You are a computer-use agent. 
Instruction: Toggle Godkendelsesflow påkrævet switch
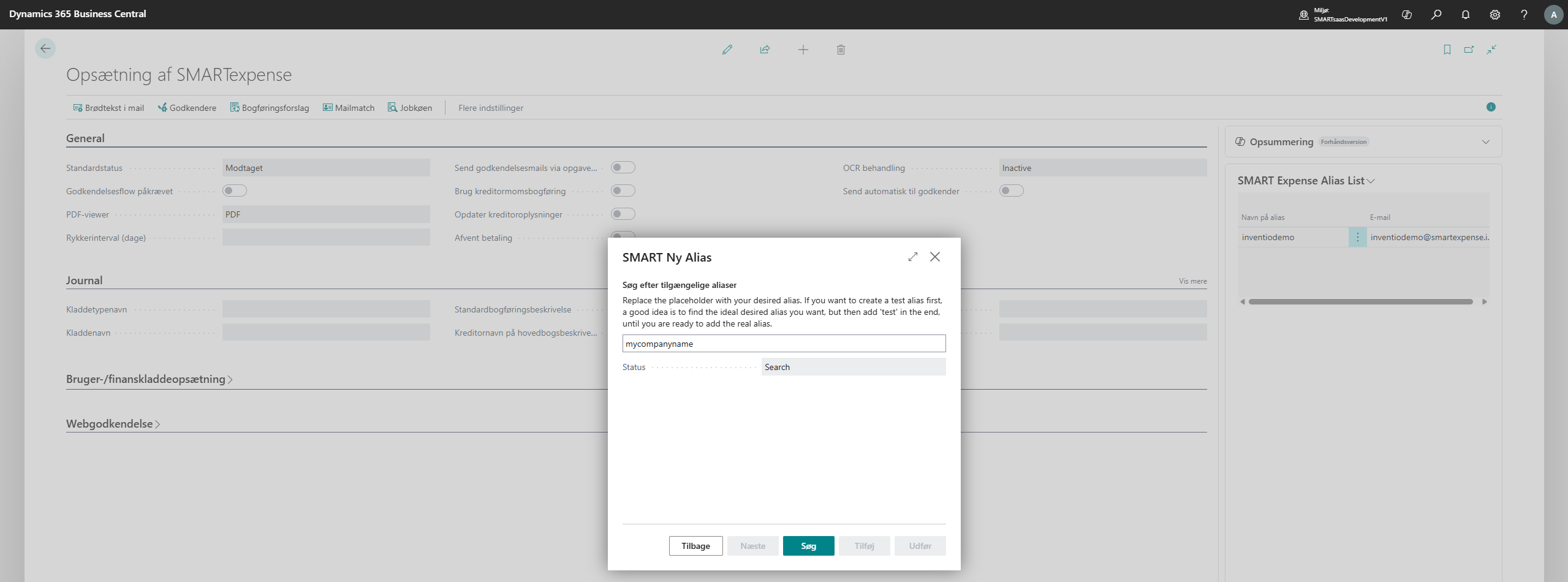coord(234,191)
